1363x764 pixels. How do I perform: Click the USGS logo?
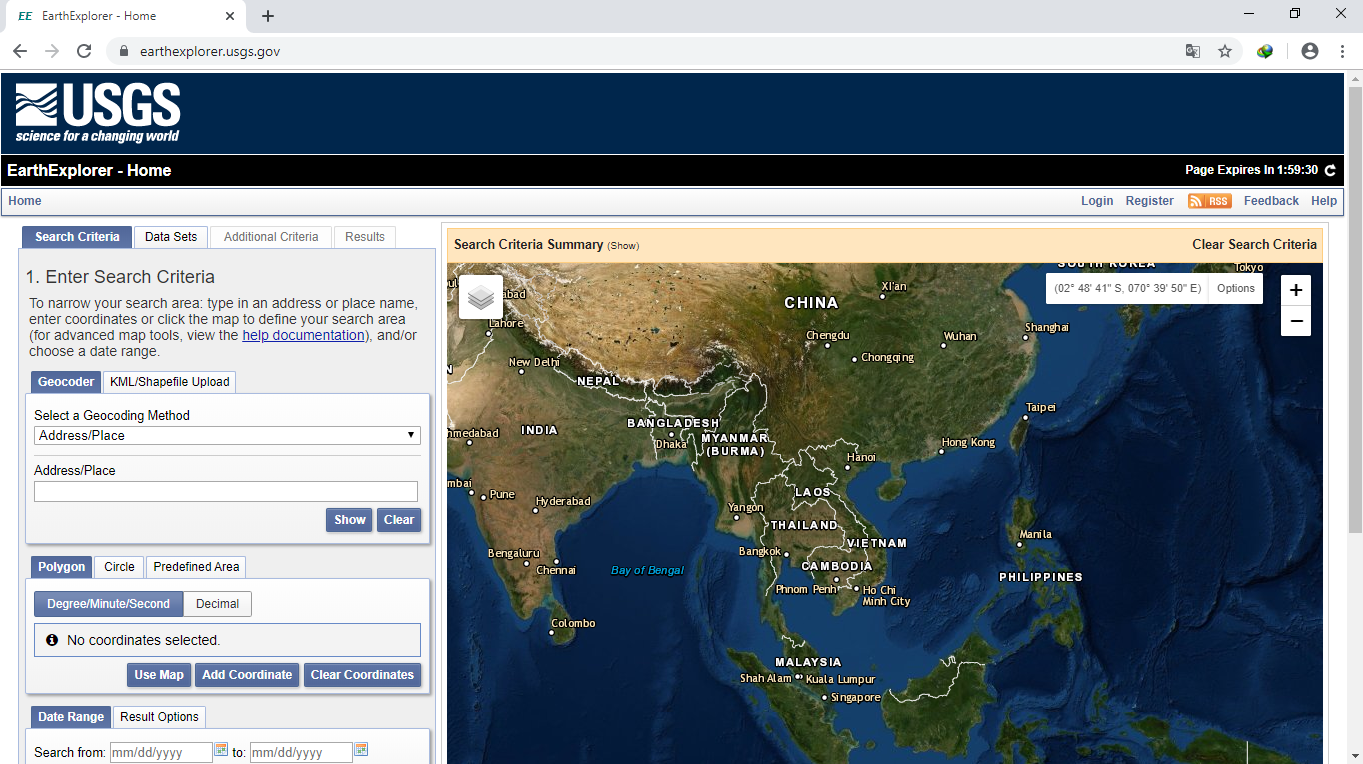click(98, 113)
